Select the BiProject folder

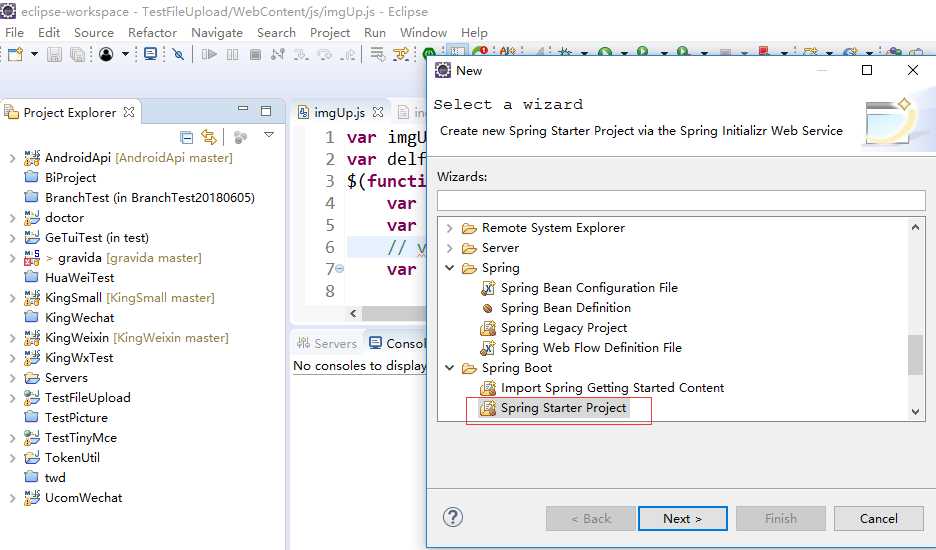click(x=60, y=178)
